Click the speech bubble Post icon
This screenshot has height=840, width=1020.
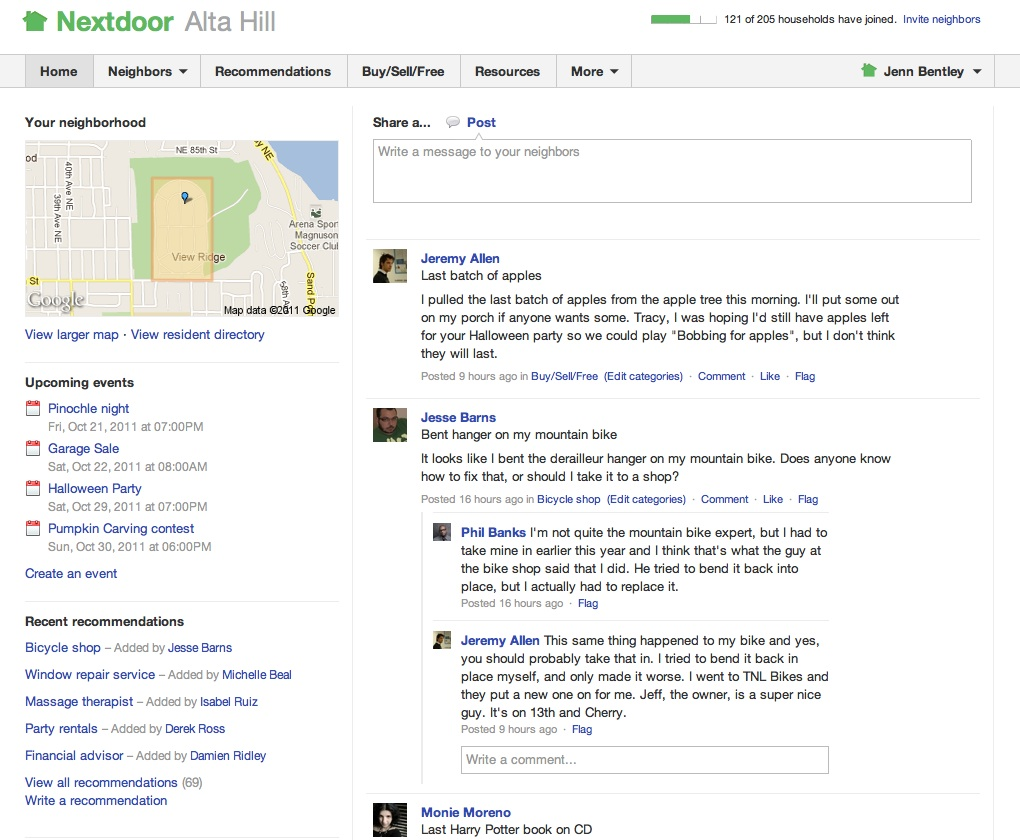coord(453,122)
